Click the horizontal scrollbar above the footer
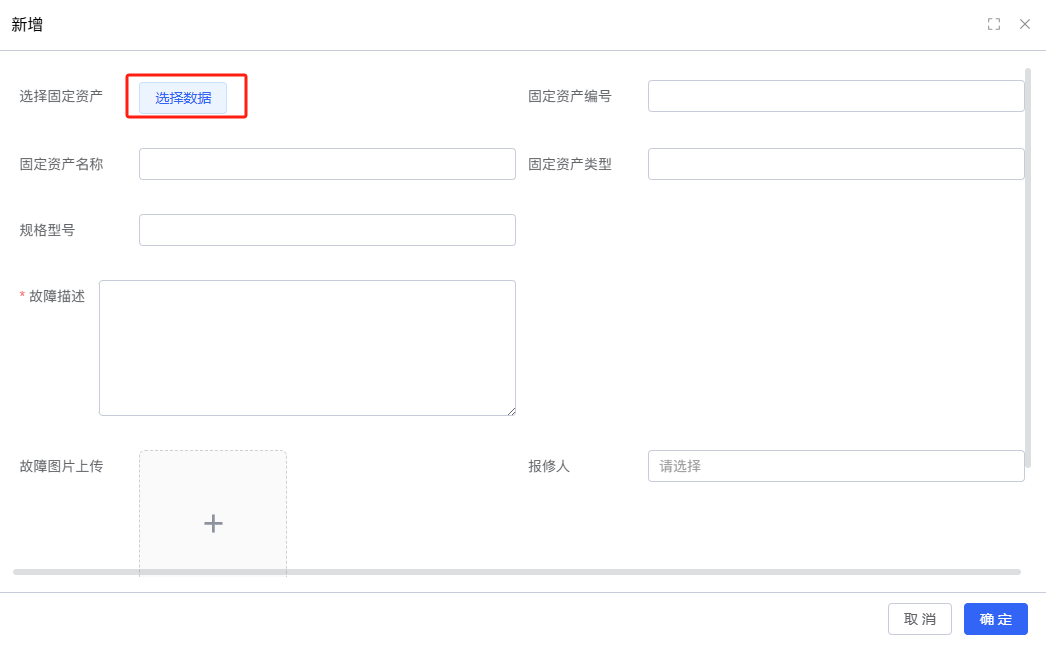The image size is (1046, 654). pos(516,572)
